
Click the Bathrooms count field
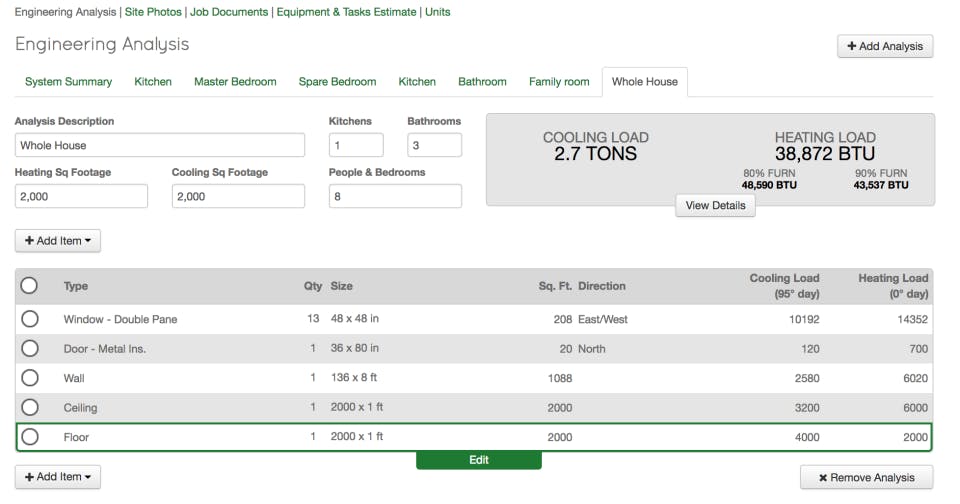[x=435, y=145]
